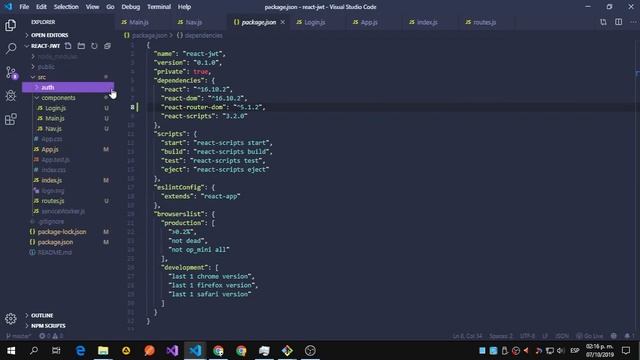Open File Explorer from taskbar
This screenshot has width=640, height=360.
(x=103, y=351)
